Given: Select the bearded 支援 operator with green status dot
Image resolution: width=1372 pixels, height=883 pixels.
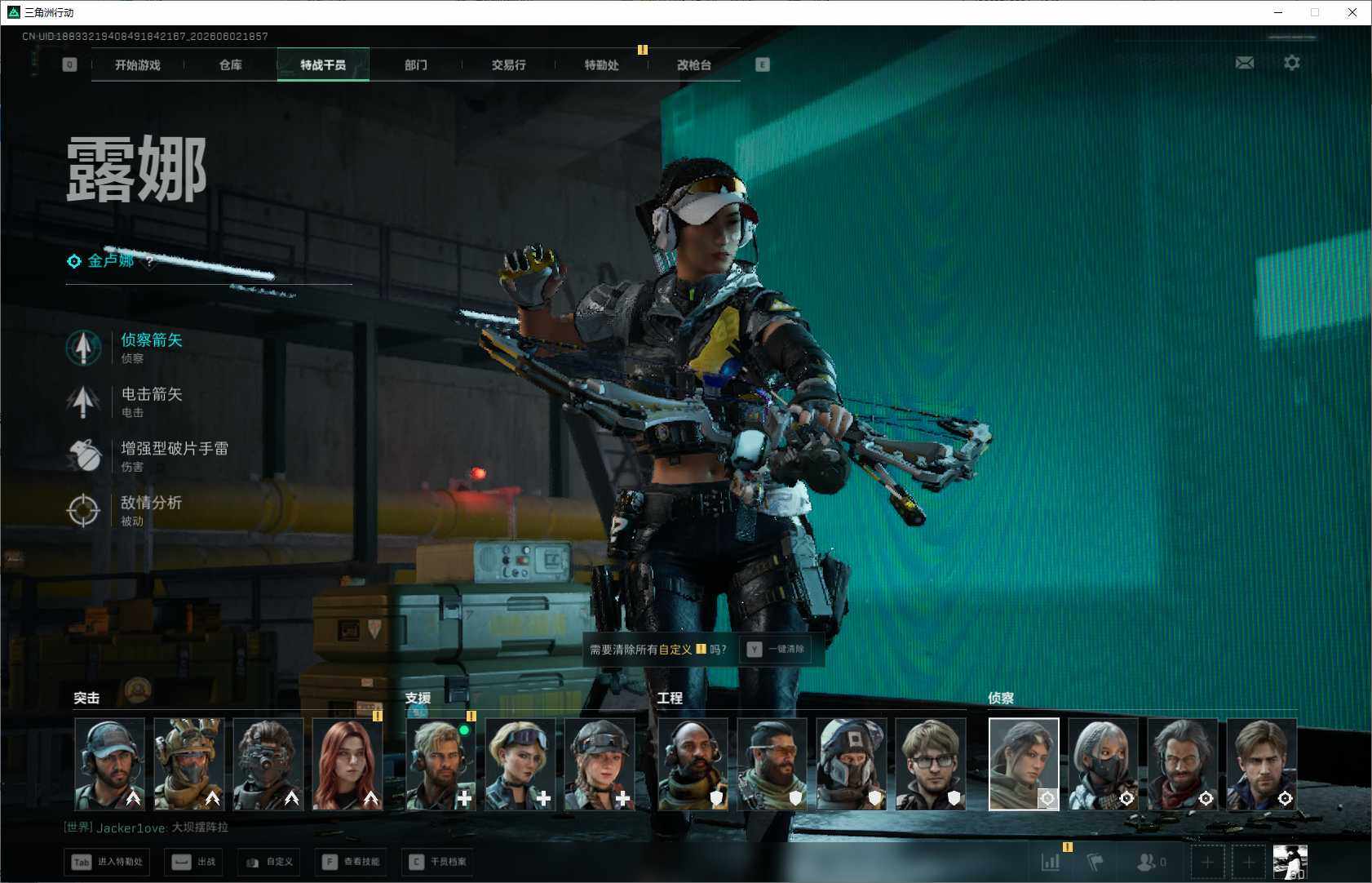Looking at the screenshot, I should coord(440,764).
